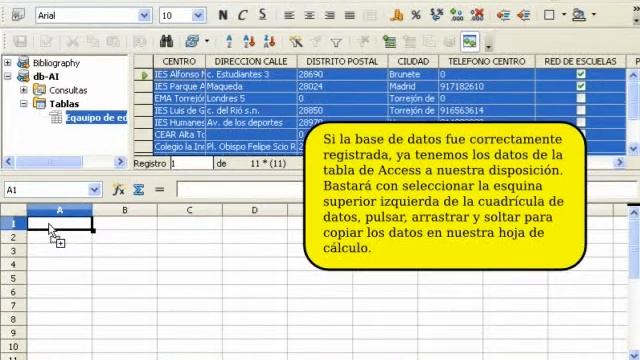Justify cell content

pos(349,16)
